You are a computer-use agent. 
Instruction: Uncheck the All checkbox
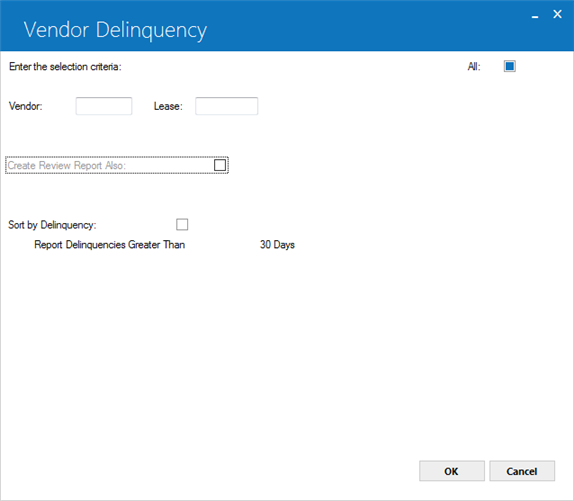tap(510, 66)
